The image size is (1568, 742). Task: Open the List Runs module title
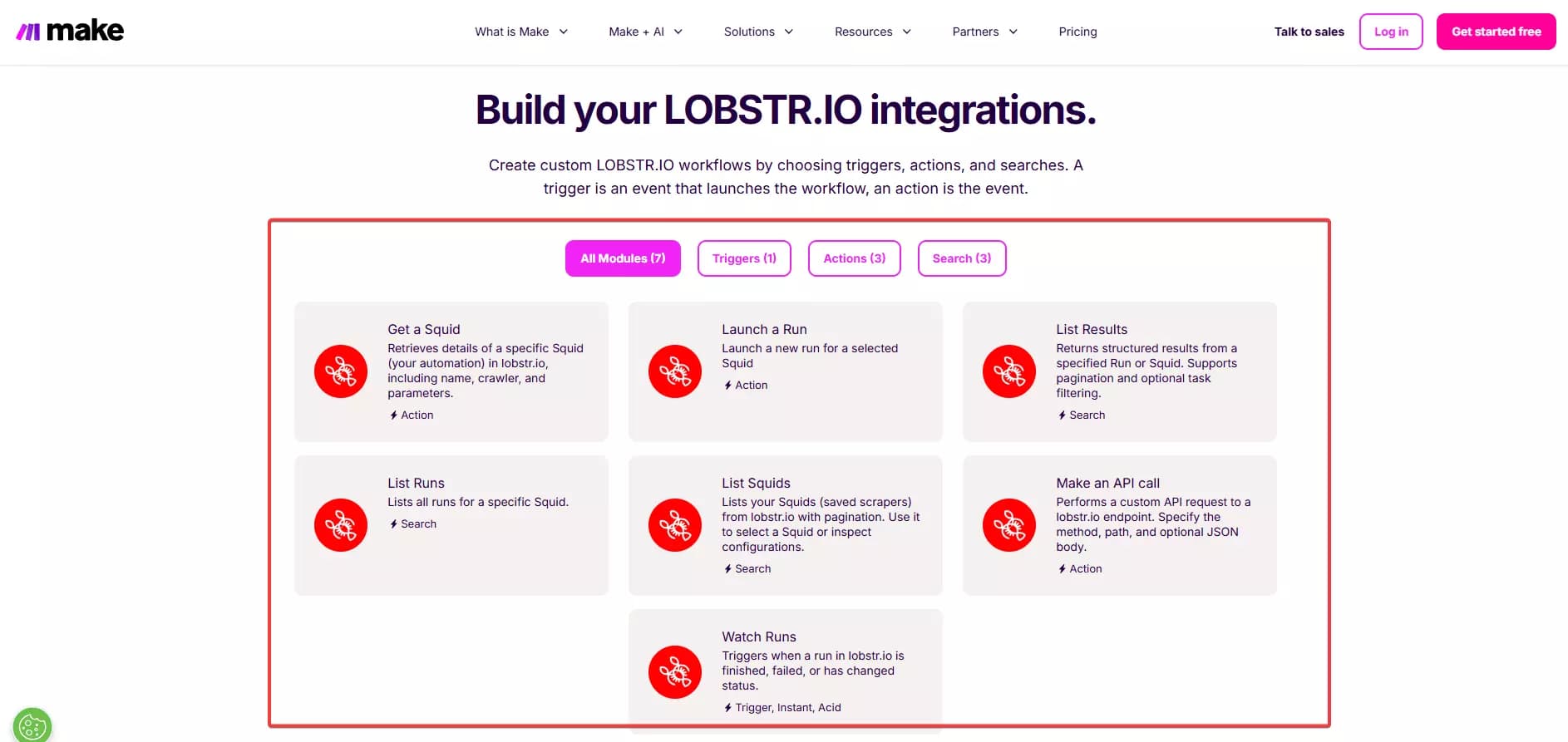pos(416,483)
